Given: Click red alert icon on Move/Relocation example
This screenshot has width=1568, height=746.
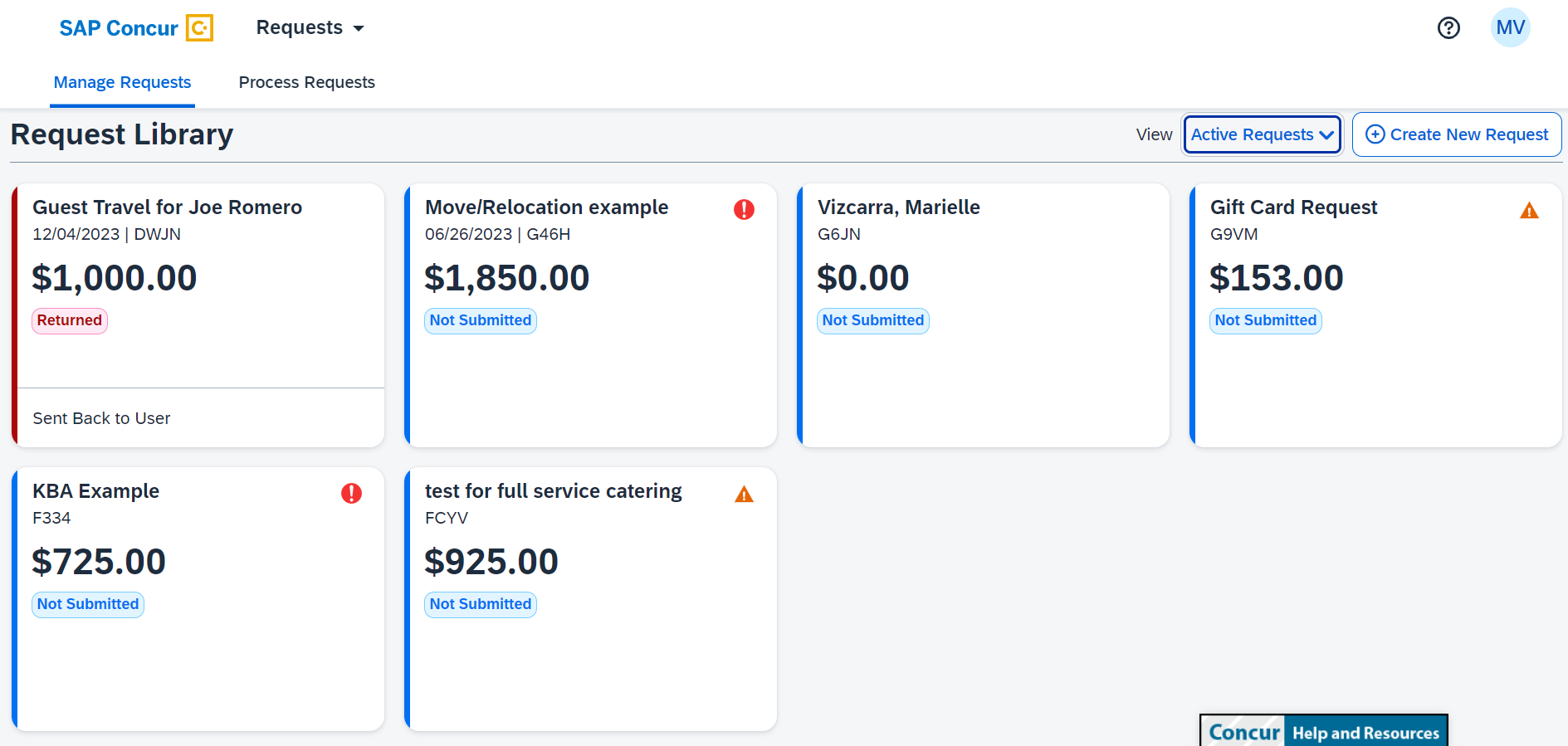Looking at the screenshot, I should [x=744, y=209].
